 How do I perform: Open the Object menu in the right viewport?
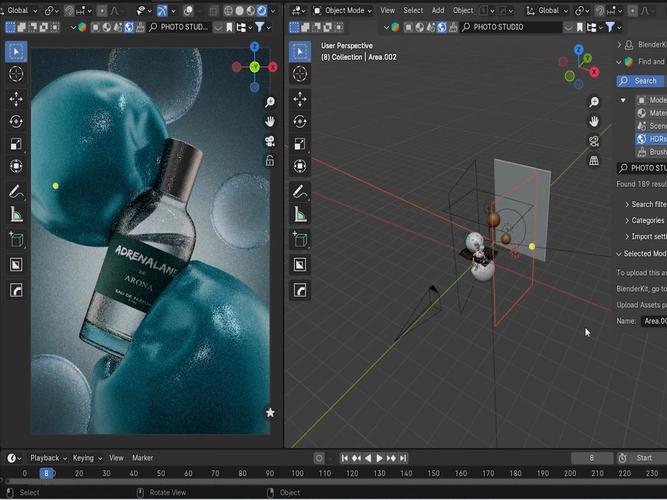click(463, 10)
